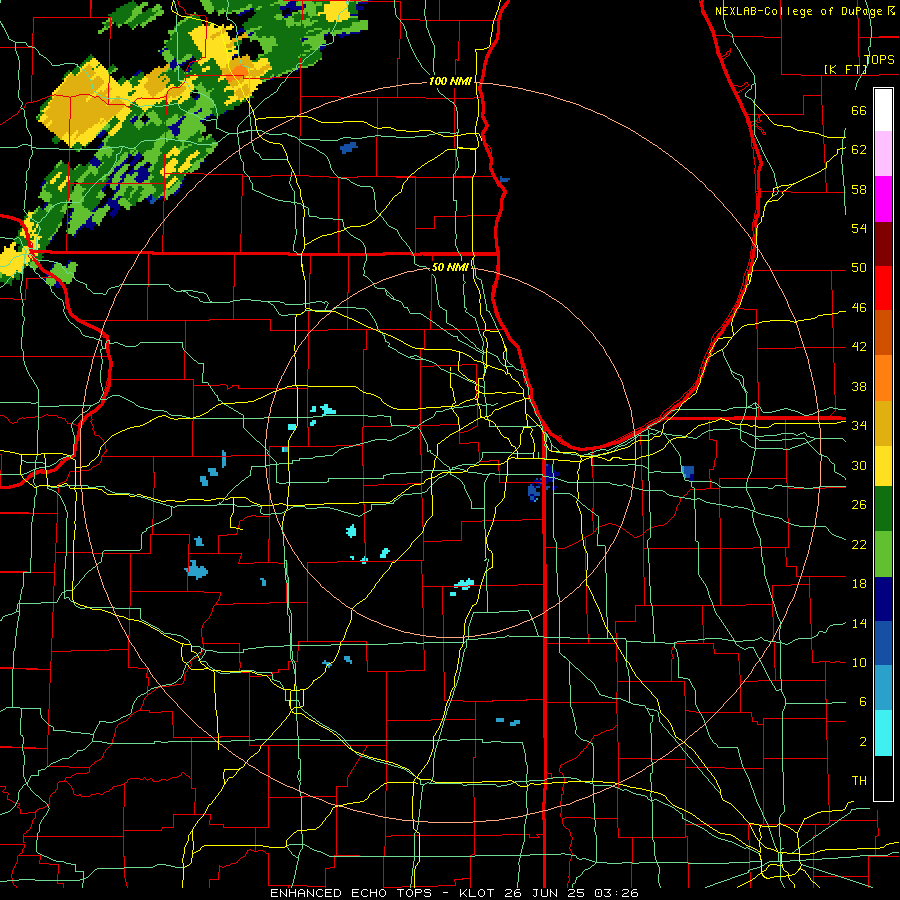Click the "54" legend value
Image resolution: width=900 pixels, height=900 pixels.
coord(859,228)
